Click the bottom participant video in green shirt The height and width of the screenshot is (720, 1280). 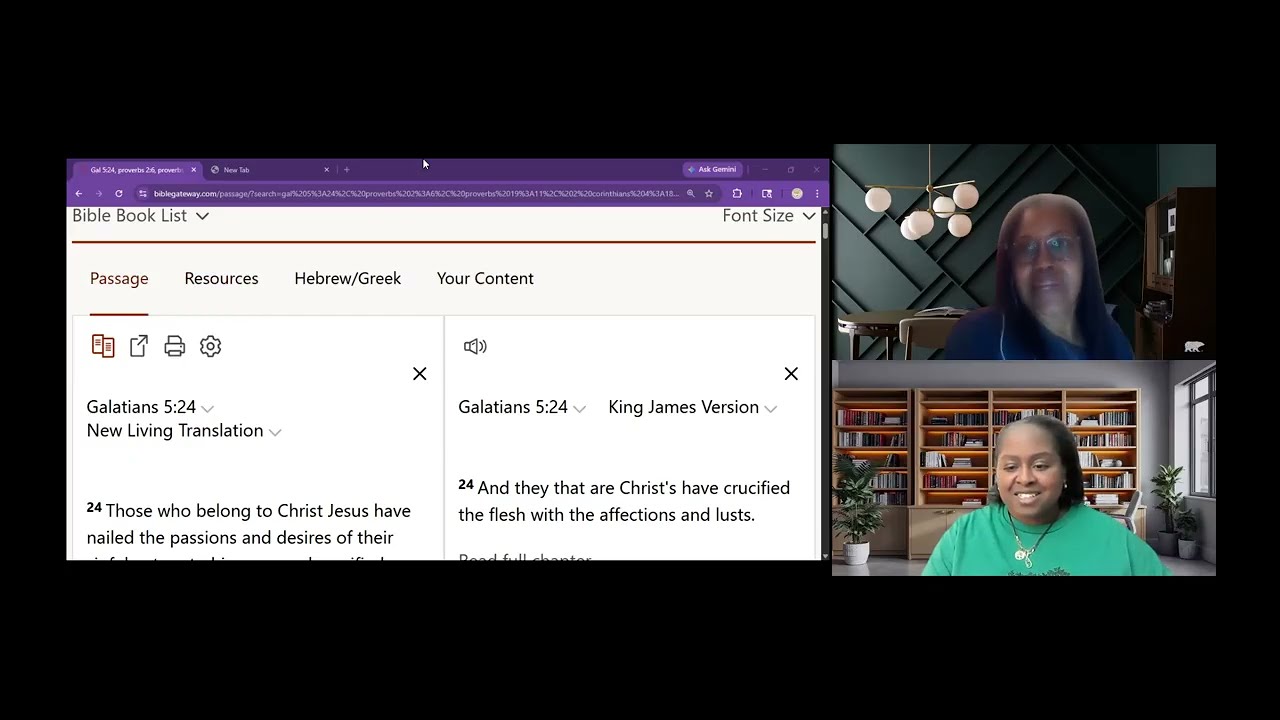1024,468
